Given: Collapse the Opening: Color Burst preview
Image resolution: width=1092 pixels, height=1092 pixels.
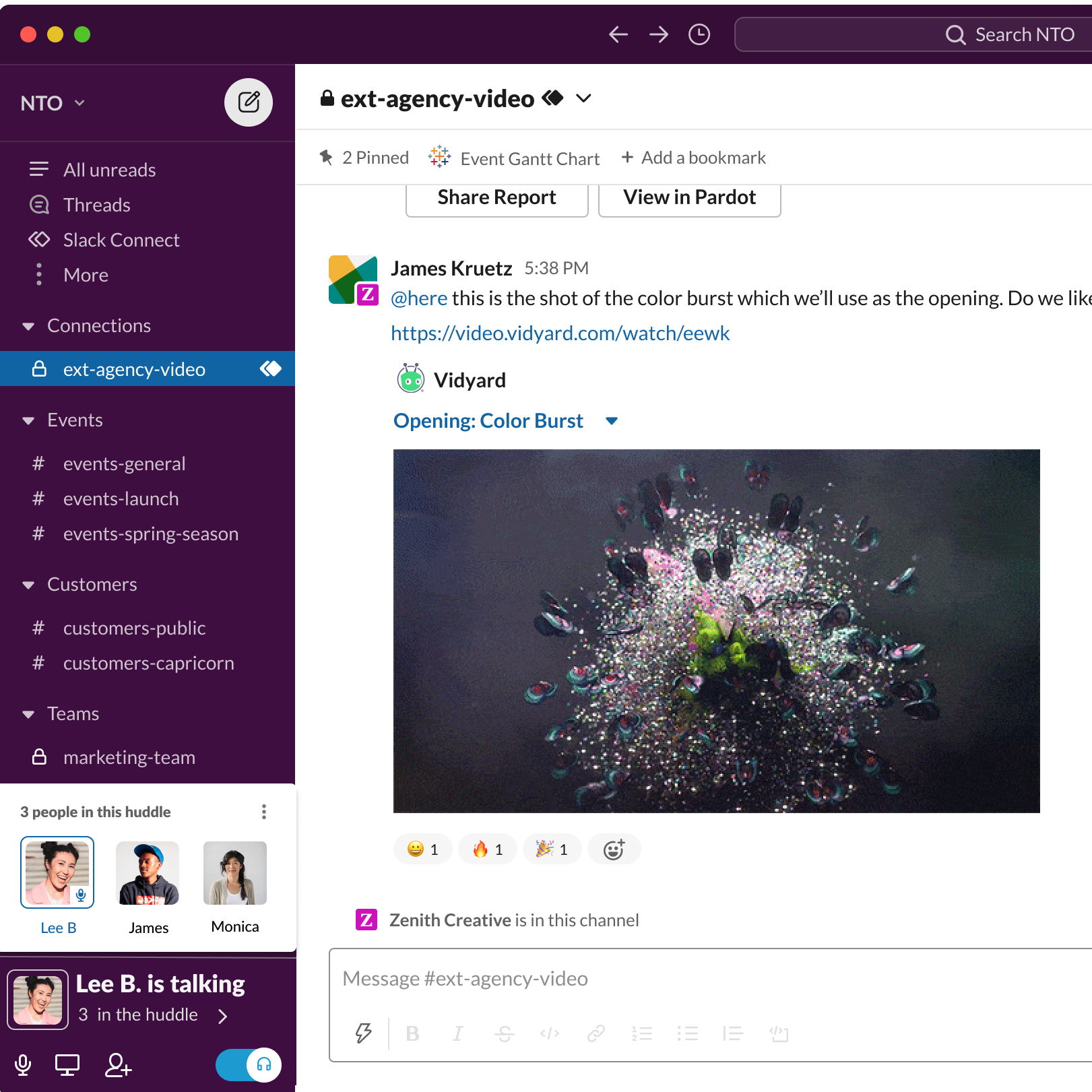Looking at the screenshot, I should [611, 421].
